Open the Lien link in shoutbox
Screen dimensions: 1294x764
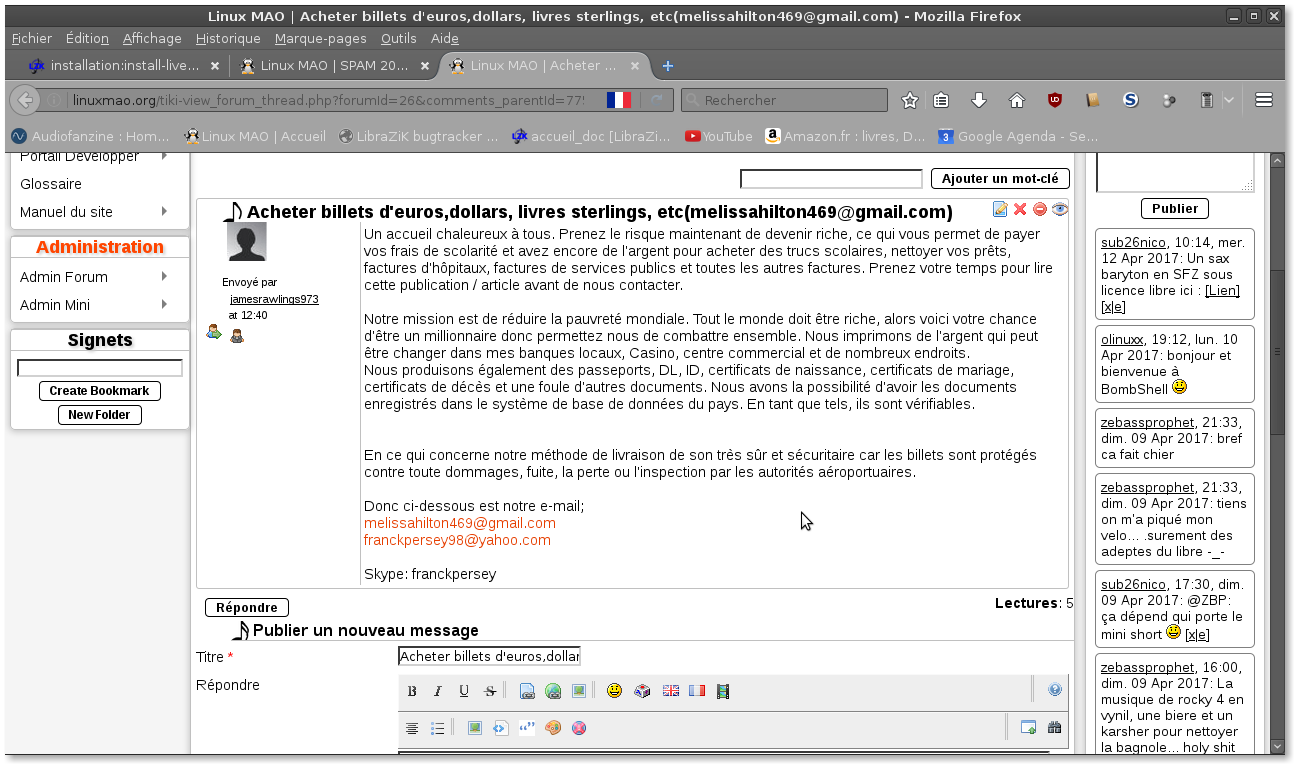(1222, 290)
